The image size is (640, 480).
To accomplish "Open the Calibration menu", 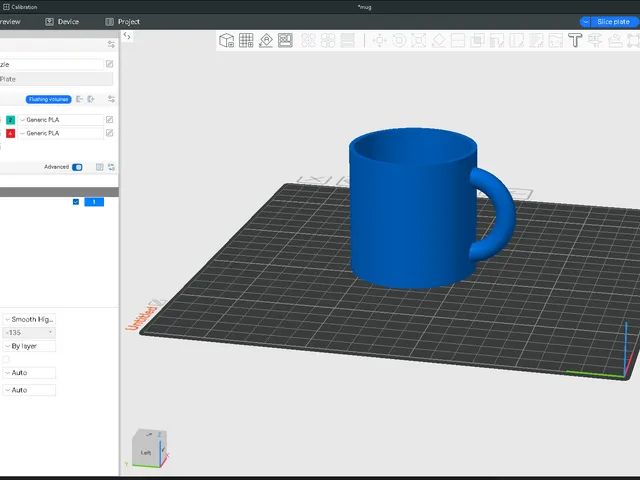I will 20,7.
